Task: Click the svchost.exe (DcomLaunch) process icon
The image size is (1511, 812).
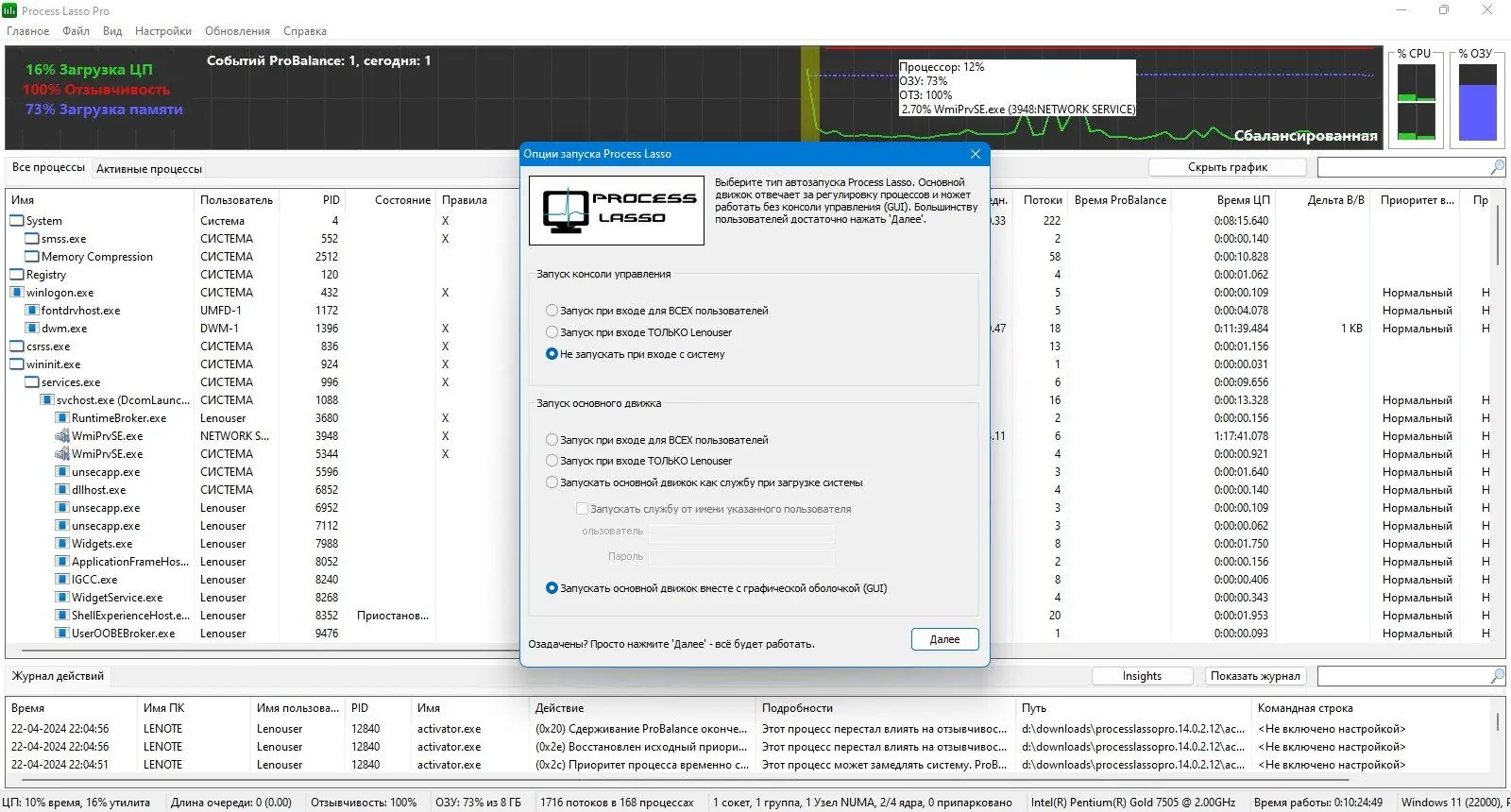Action: (x=47, y=400)
